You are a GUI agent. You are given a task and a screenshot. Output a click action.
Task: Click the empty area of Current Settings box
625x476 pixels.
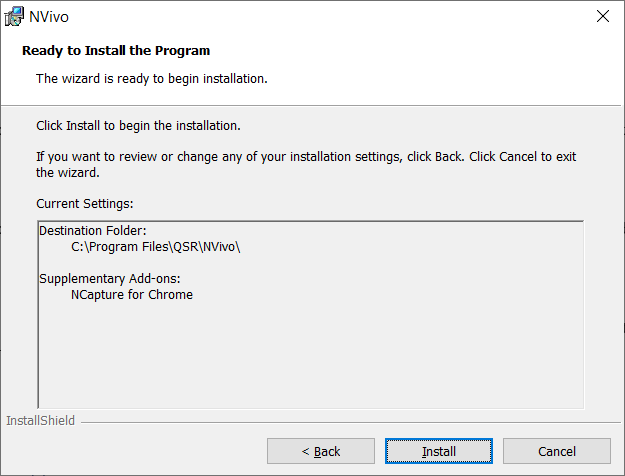[x=311, y=355]
